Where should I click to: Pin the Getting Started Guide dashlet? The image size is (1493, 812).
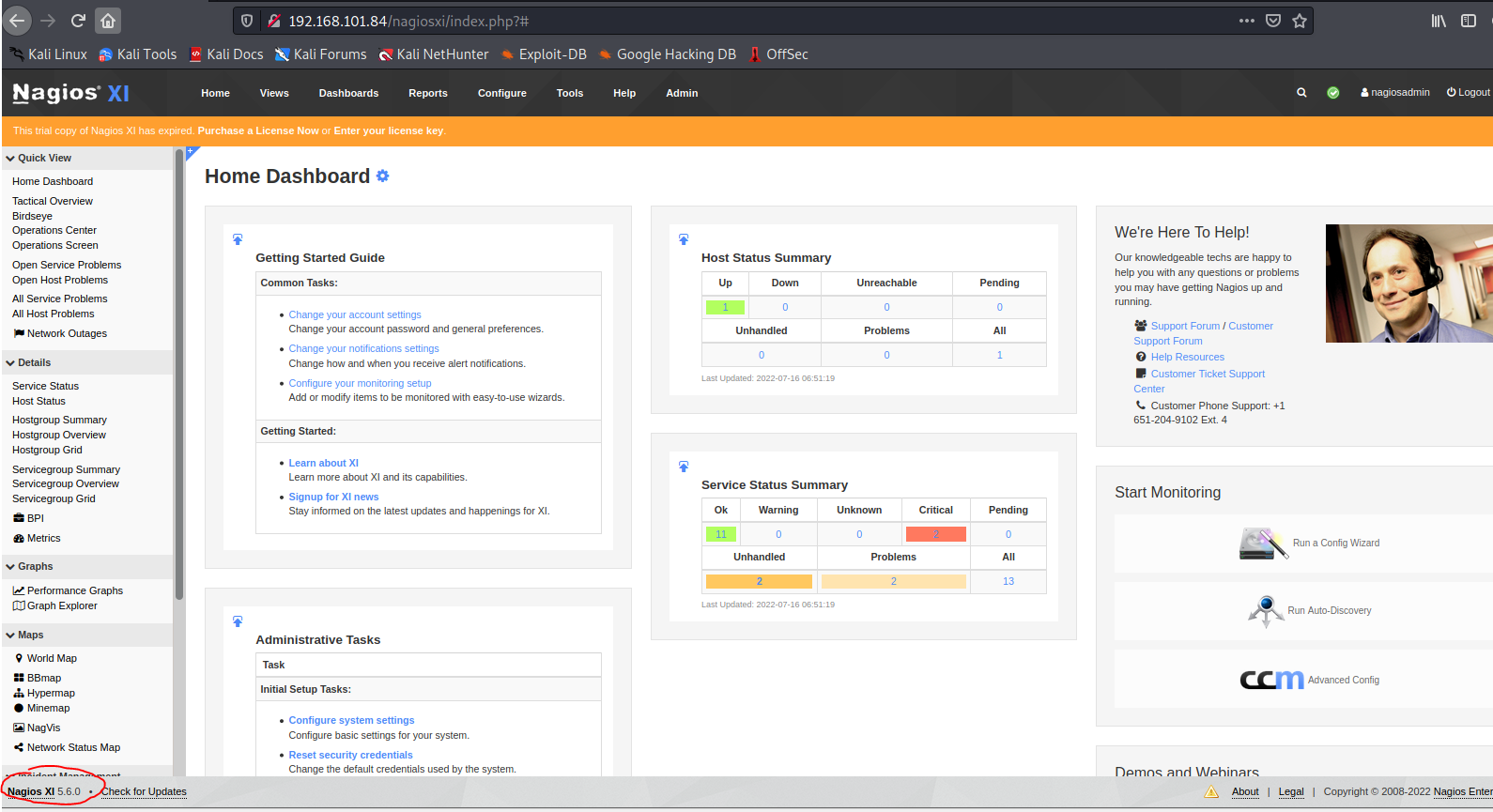click(238, 239)
